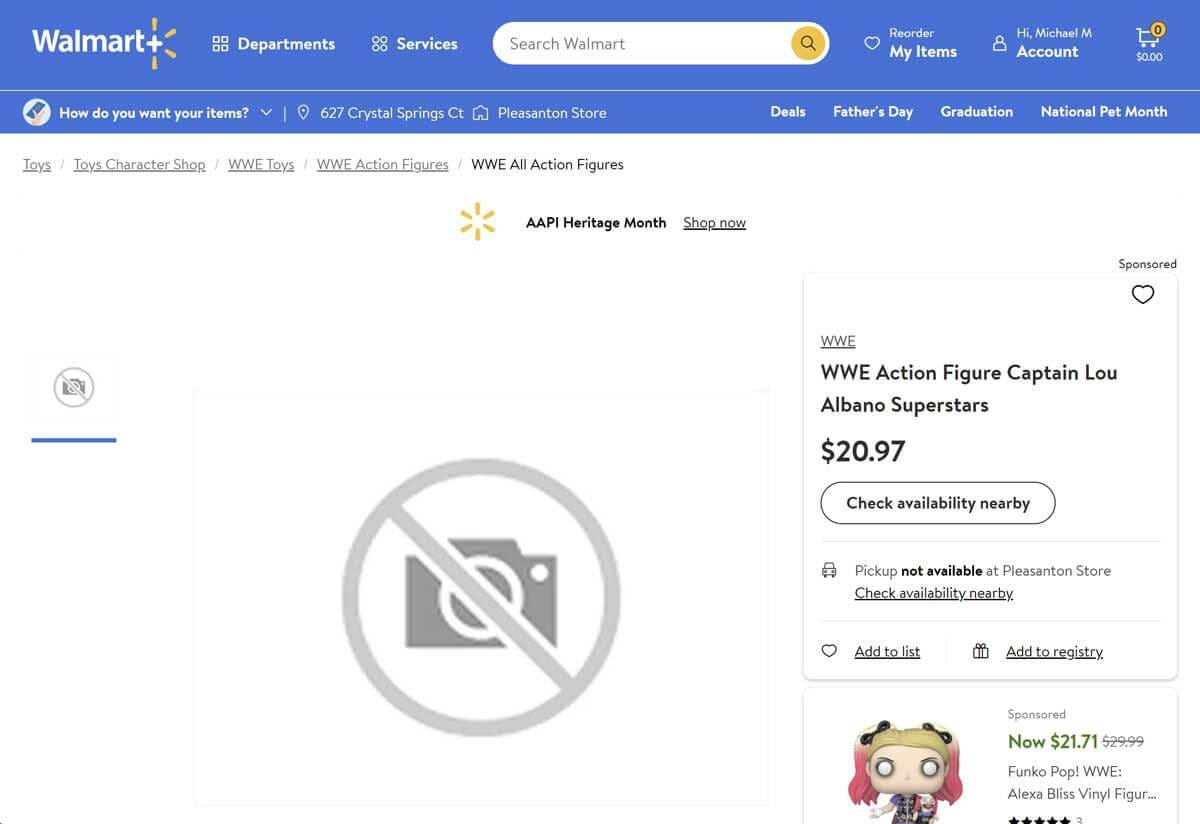Click the AAPI Heritage Month Shop now link

[714, 222]
